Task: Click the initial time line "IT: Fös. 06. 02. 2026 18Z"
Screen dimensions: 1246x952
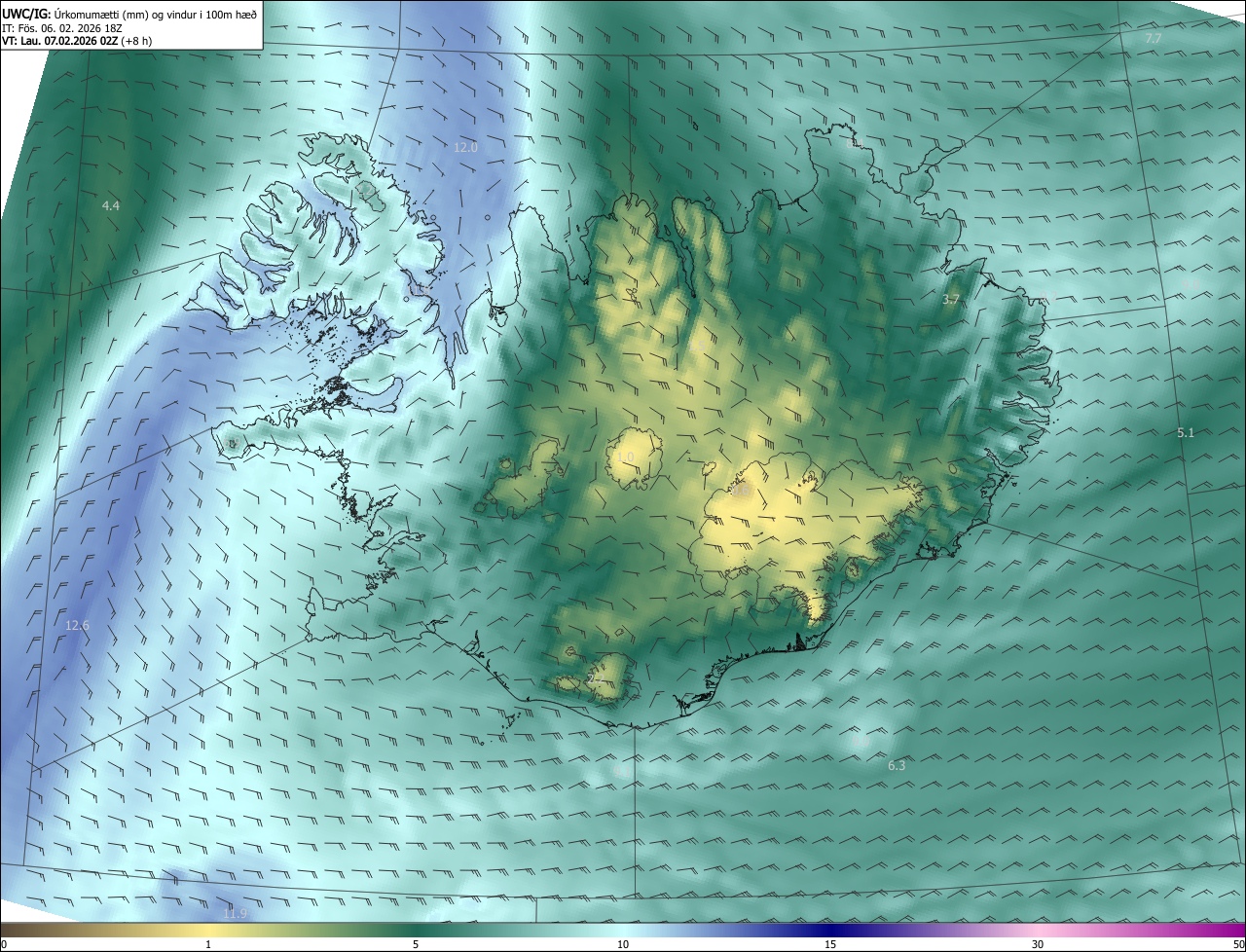Action: (62, 28)
